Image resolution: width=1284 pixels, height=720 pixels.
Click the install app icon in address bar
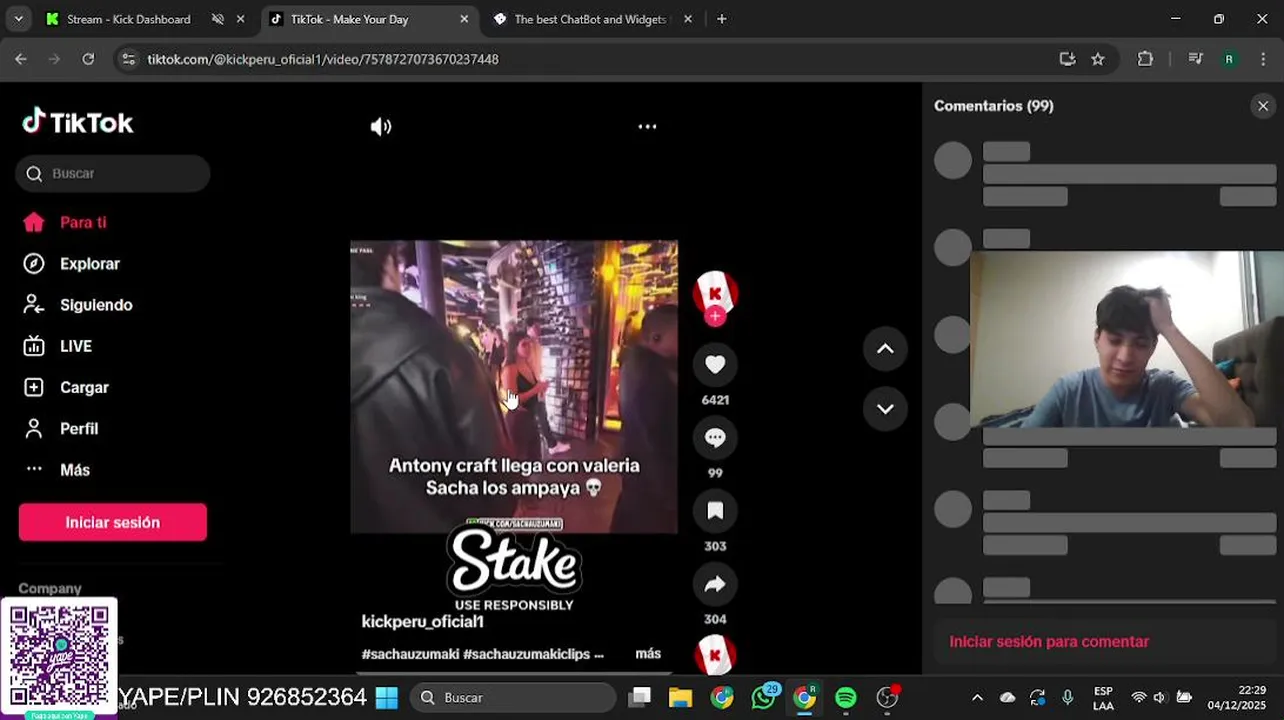[1067, 59]
